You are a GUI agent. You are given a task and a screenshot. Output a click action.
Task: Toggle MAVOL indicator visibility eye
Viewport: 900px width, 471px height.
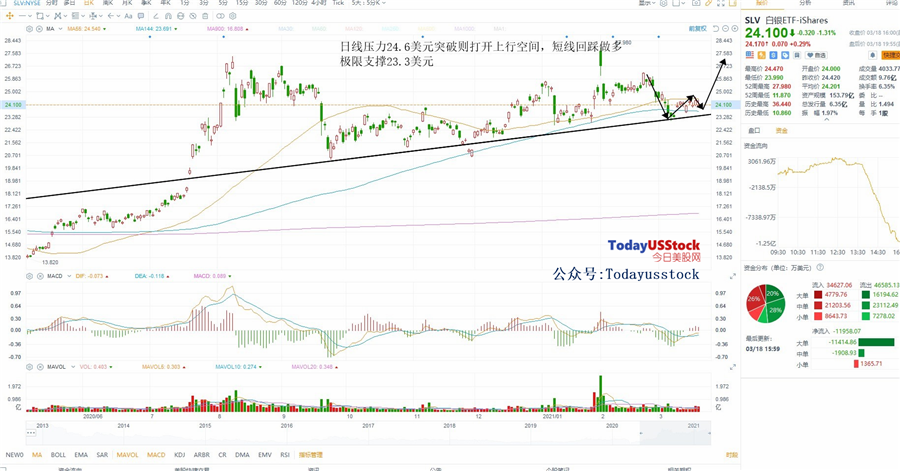[39, 367]
